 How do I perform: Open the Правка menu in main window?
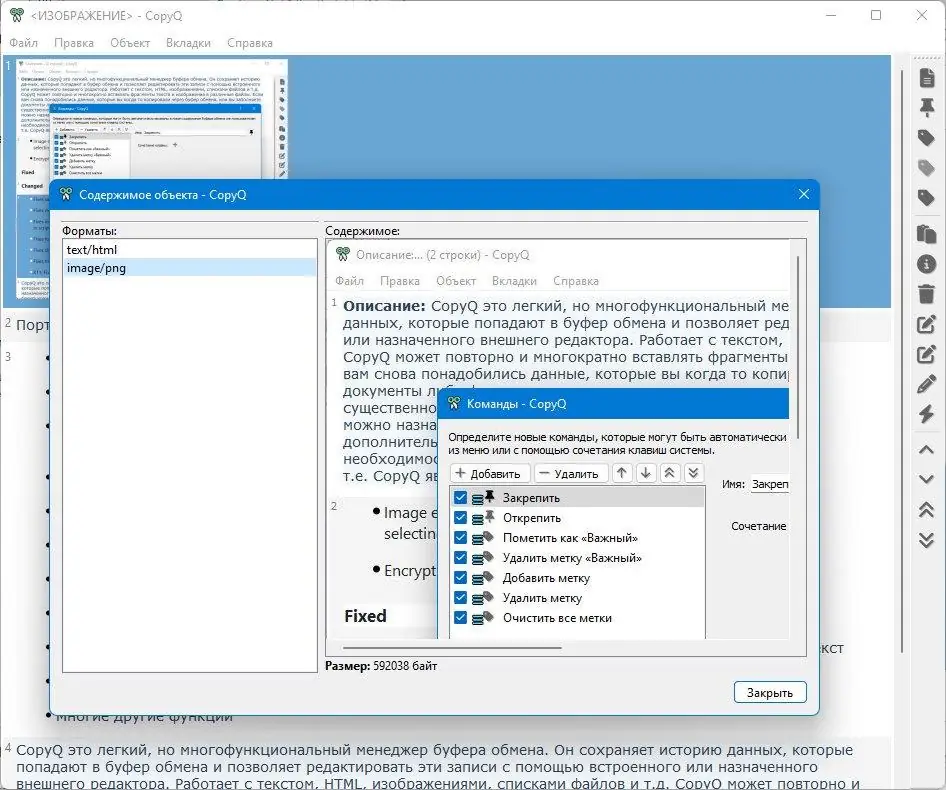[74, 43]
